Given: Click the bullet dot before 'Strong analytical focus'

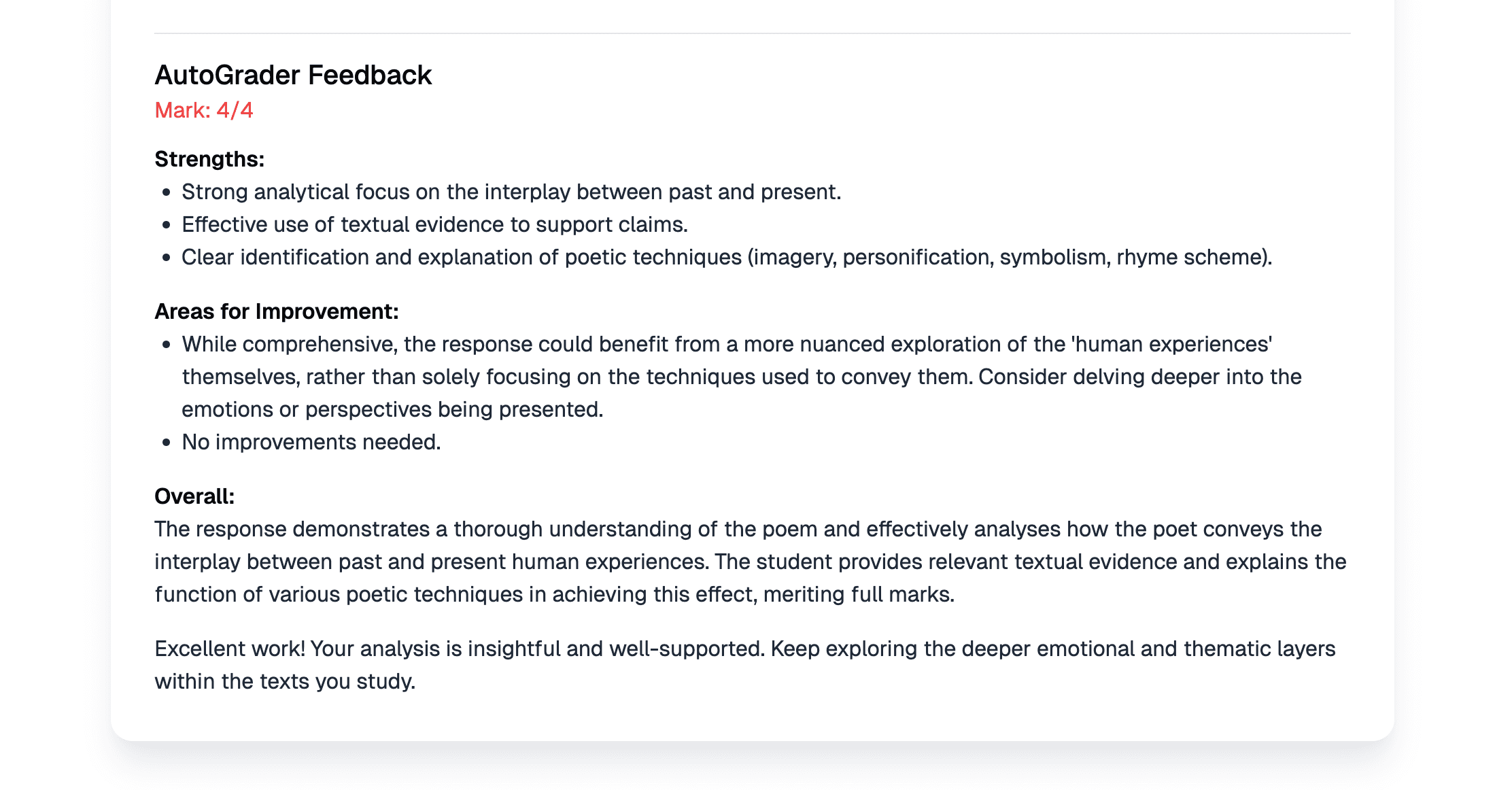Looking at the screenshot, I should (167, 192).
